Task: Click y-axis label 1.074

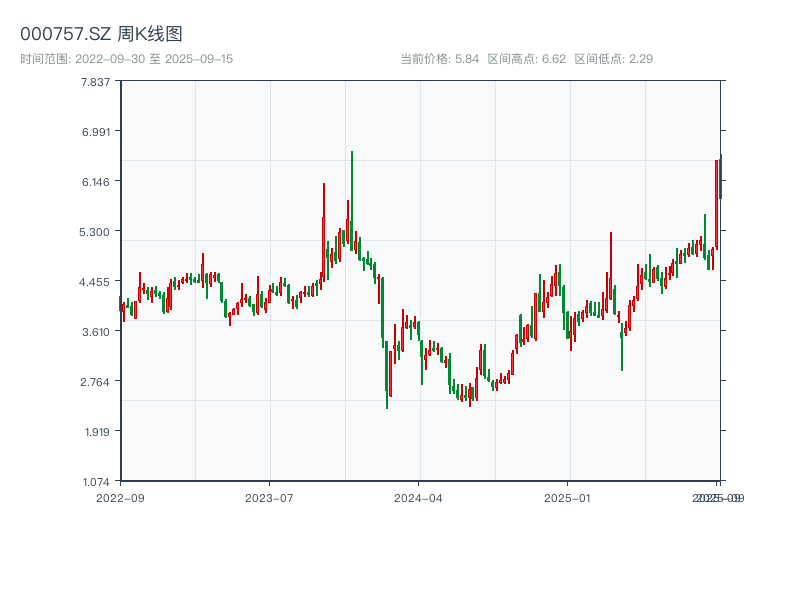Action: tap(96, 482)
